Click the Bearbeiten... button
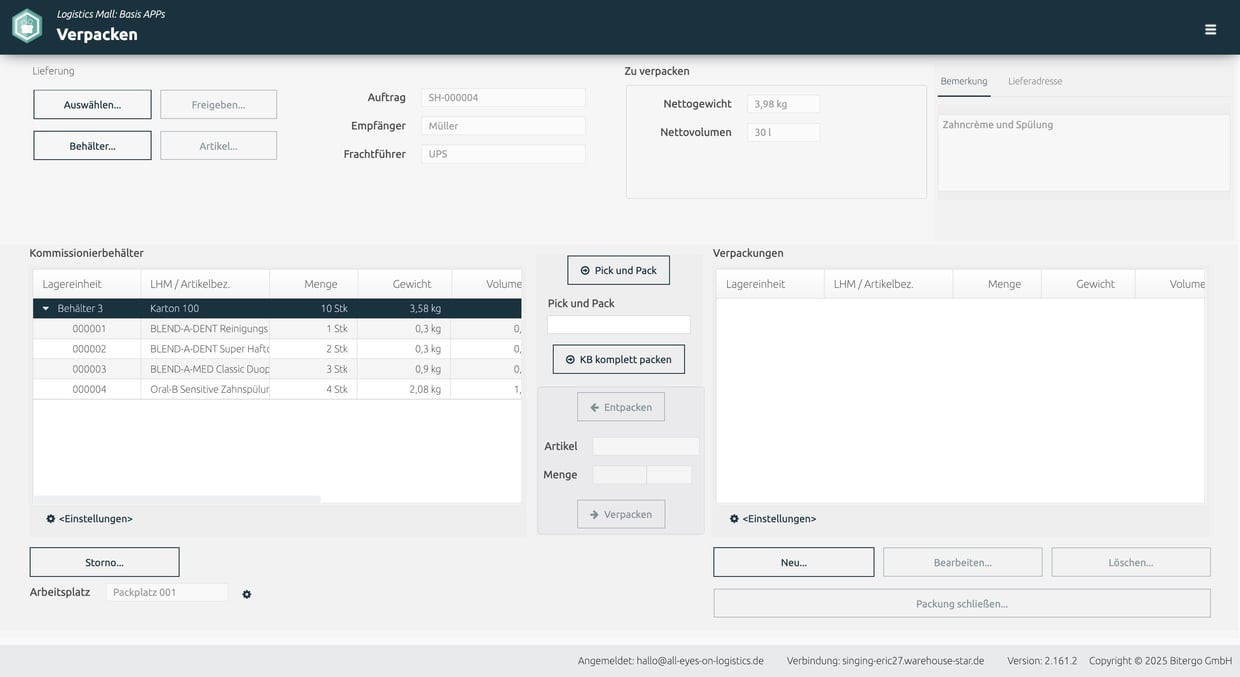This screenshot has width=1240, height=677. coord(963,562)
